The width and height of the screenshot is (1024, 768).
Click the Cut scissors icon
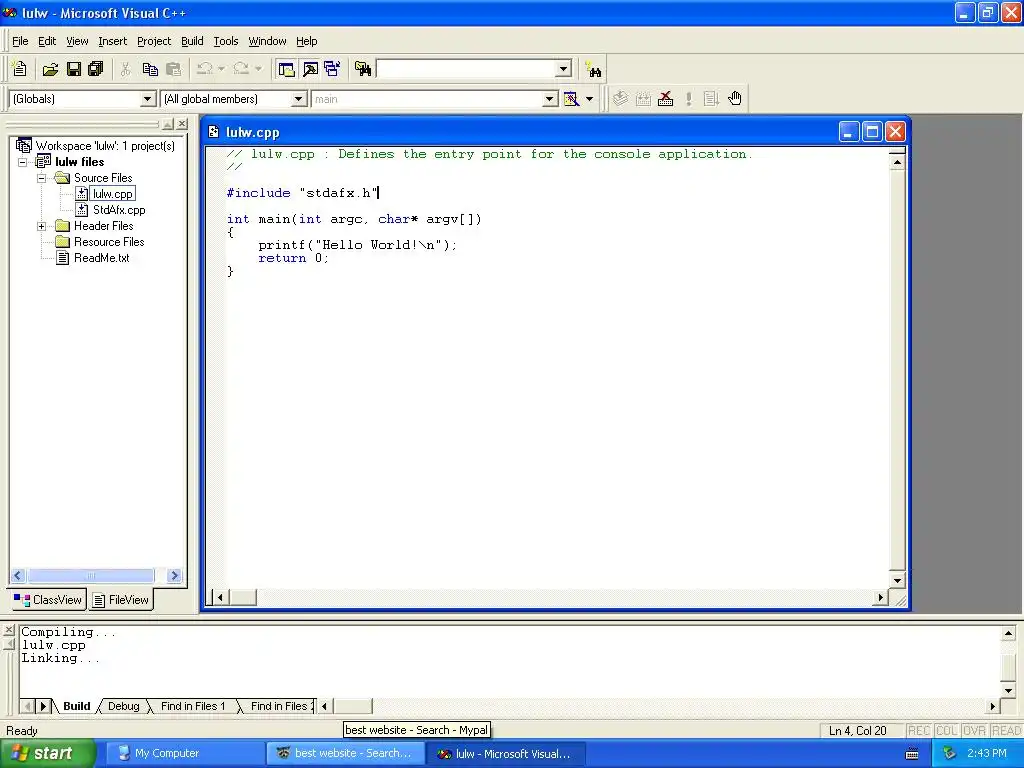coord(125,69)
